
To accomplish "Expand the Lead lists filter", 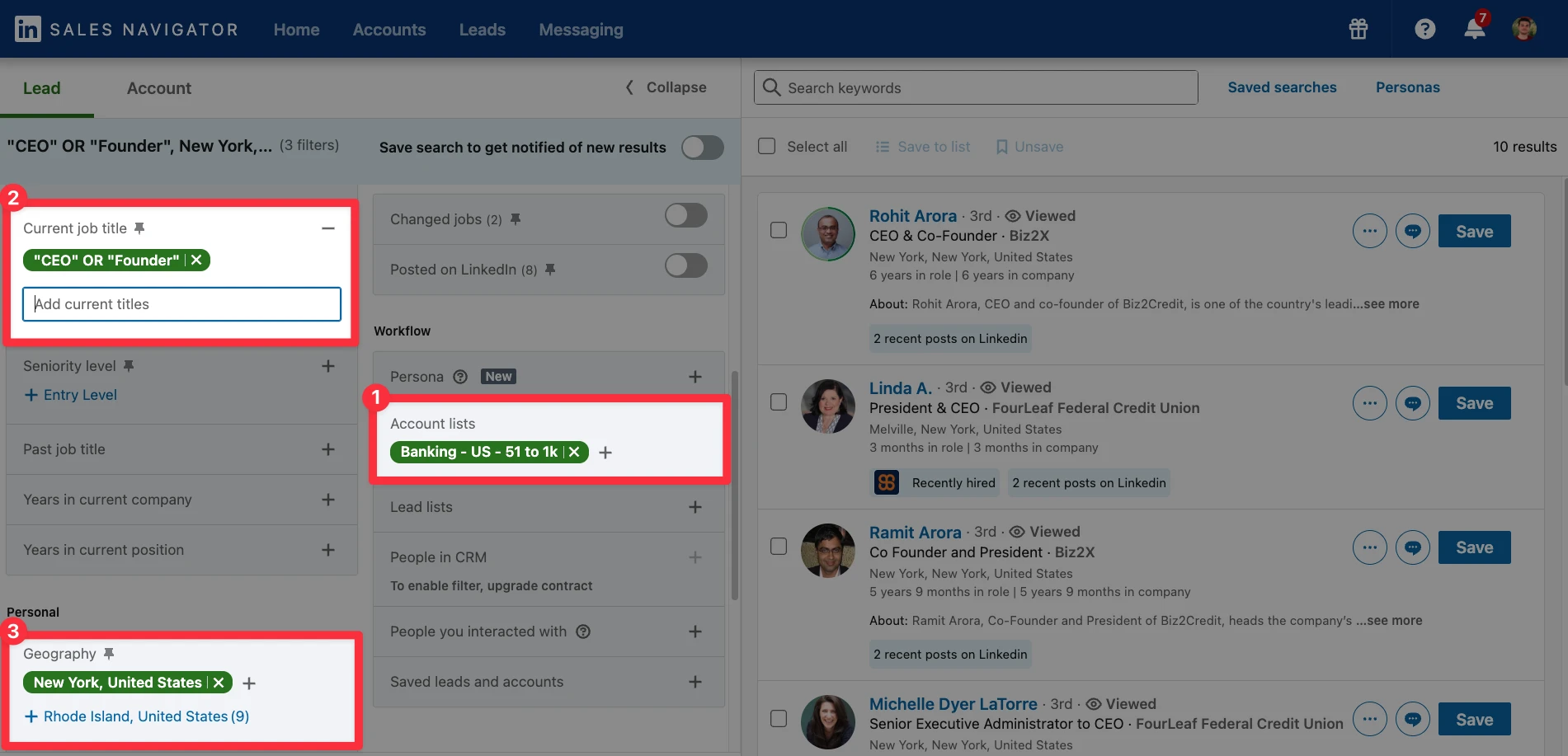I will 695,507.
